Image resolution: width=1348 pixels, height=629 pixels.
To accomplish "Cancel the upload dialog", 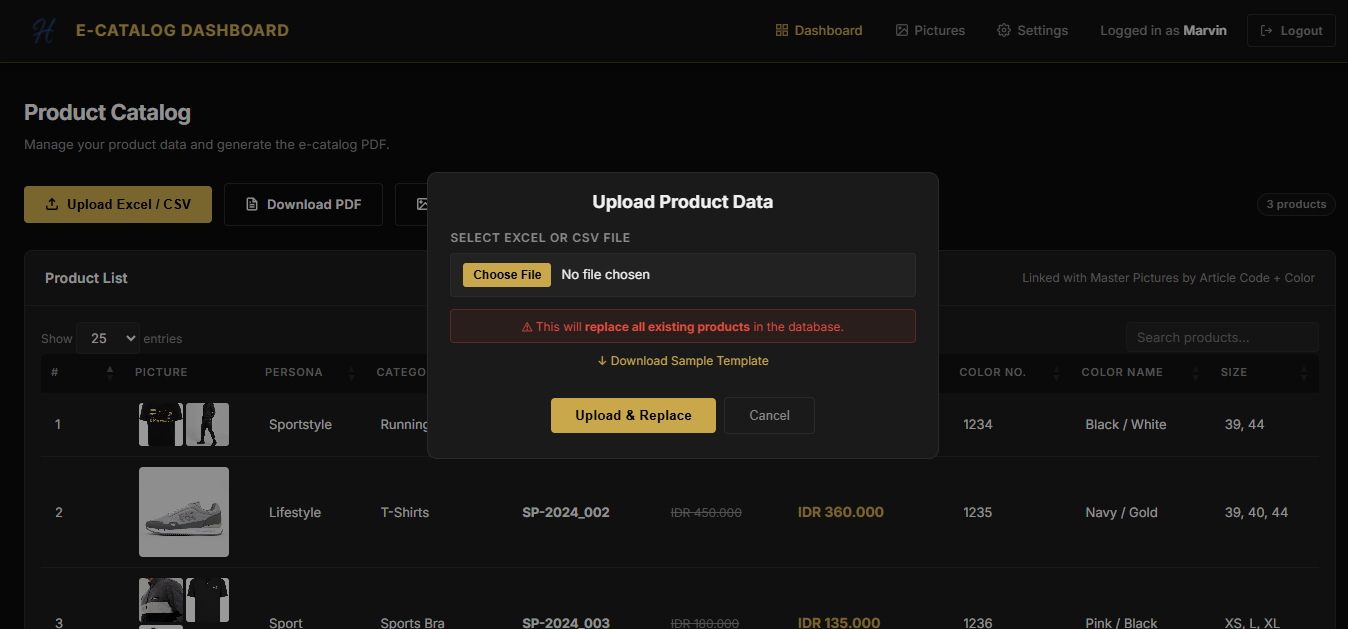I will [769, 416].
